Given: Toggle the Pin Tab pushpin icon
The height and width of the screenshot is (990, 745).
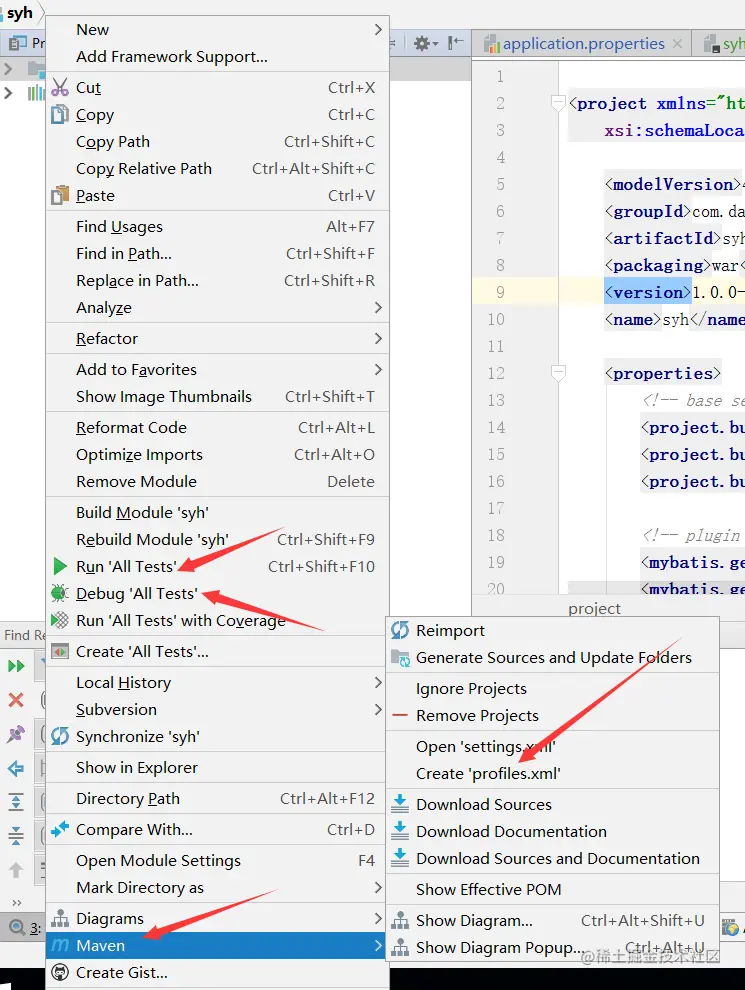Looking at the screenshot, I should click(16, 734).
